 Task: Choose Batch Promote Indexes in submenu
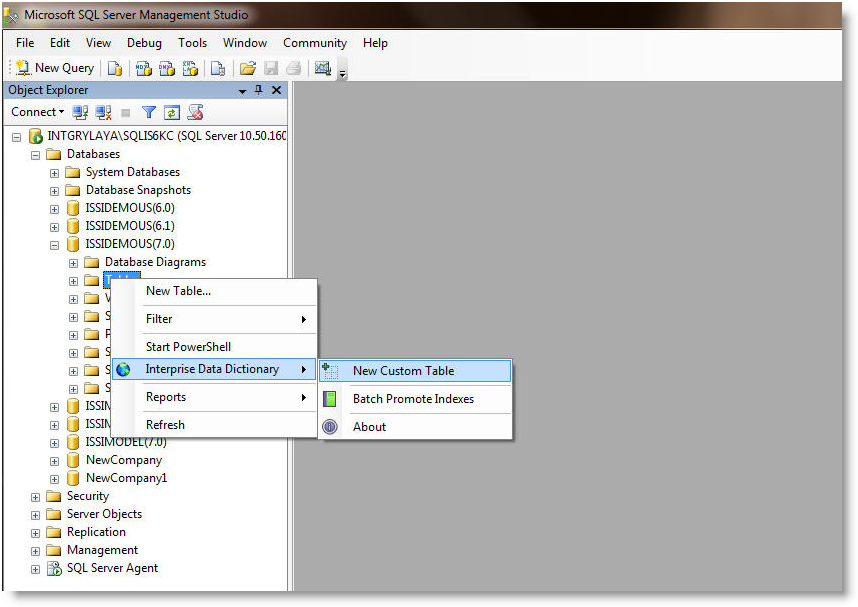point(413,399)
